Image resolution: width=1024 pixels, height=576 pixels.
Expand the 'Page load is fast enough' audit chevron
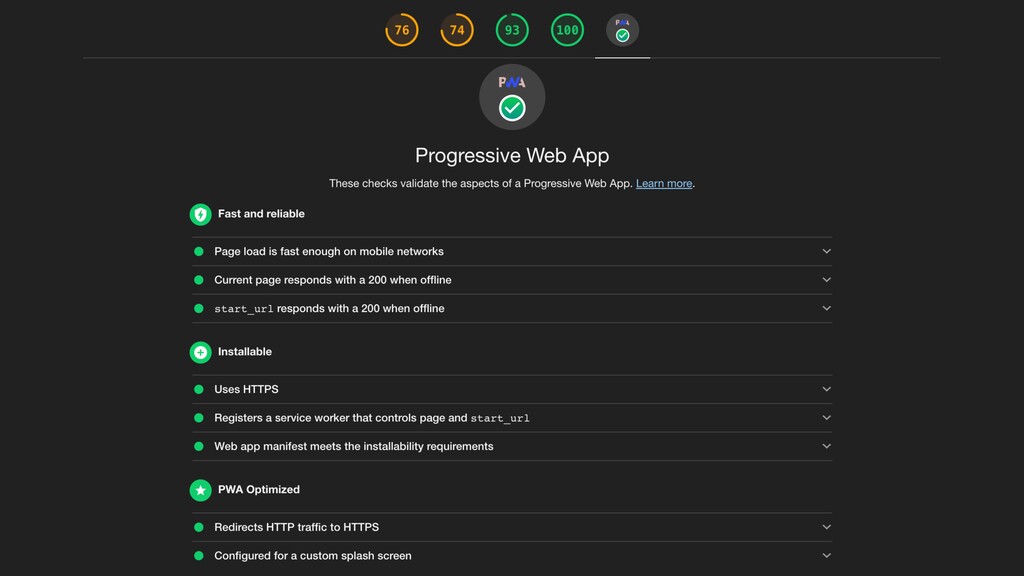(x=826, y=251)
